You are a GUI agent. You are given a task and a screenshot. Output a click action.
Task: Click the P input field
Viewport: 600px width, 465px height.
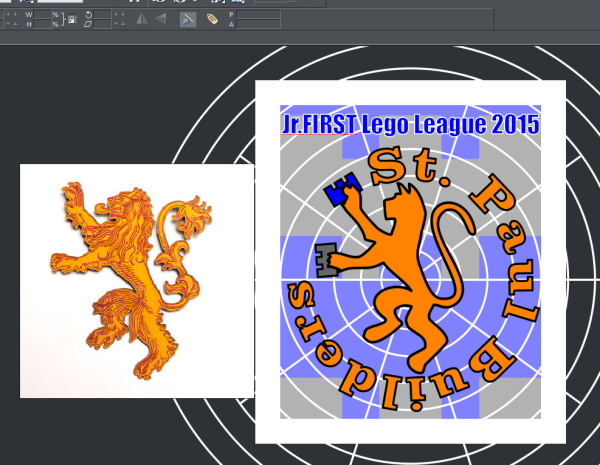(259, 15)
